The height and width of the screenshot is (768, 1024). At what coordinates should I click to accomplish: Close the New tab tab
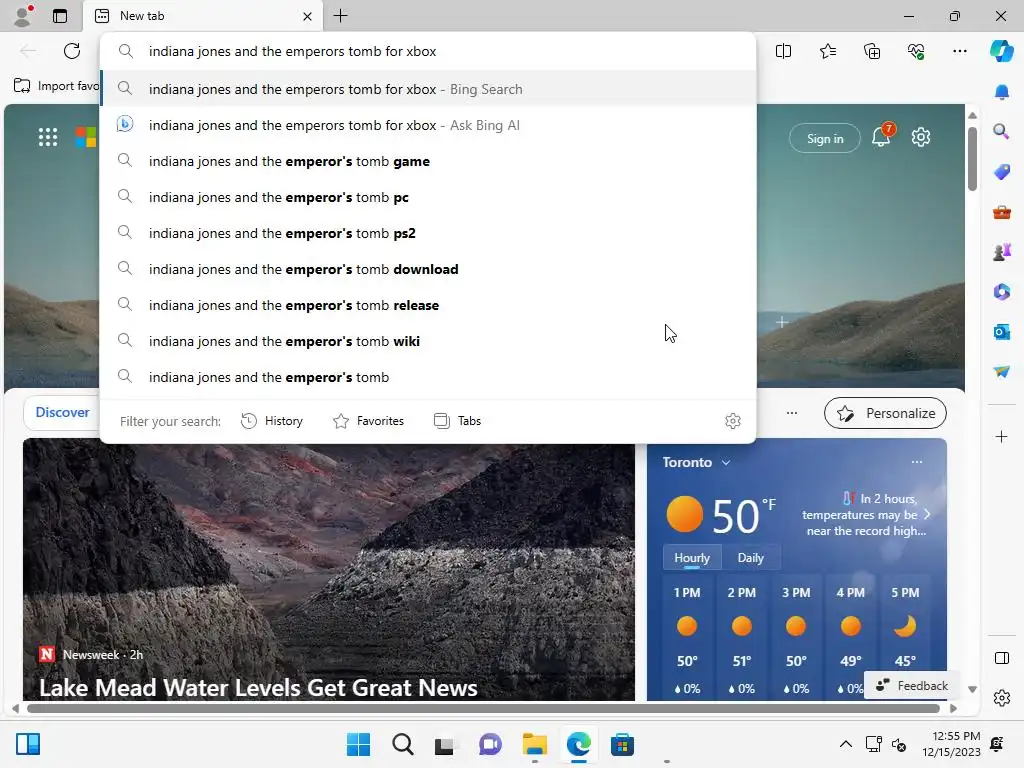tap(308, 16)
